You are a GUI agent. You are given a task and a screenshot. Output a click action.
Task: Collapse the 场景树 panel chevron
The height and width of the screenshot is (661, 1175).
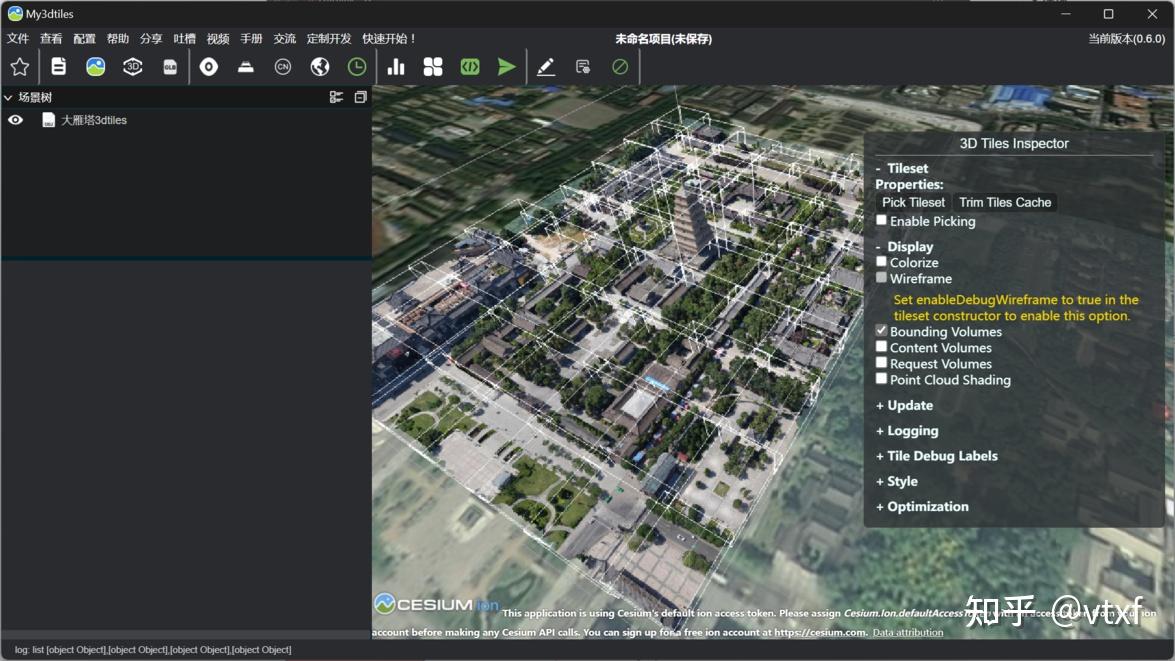(8, 98)
